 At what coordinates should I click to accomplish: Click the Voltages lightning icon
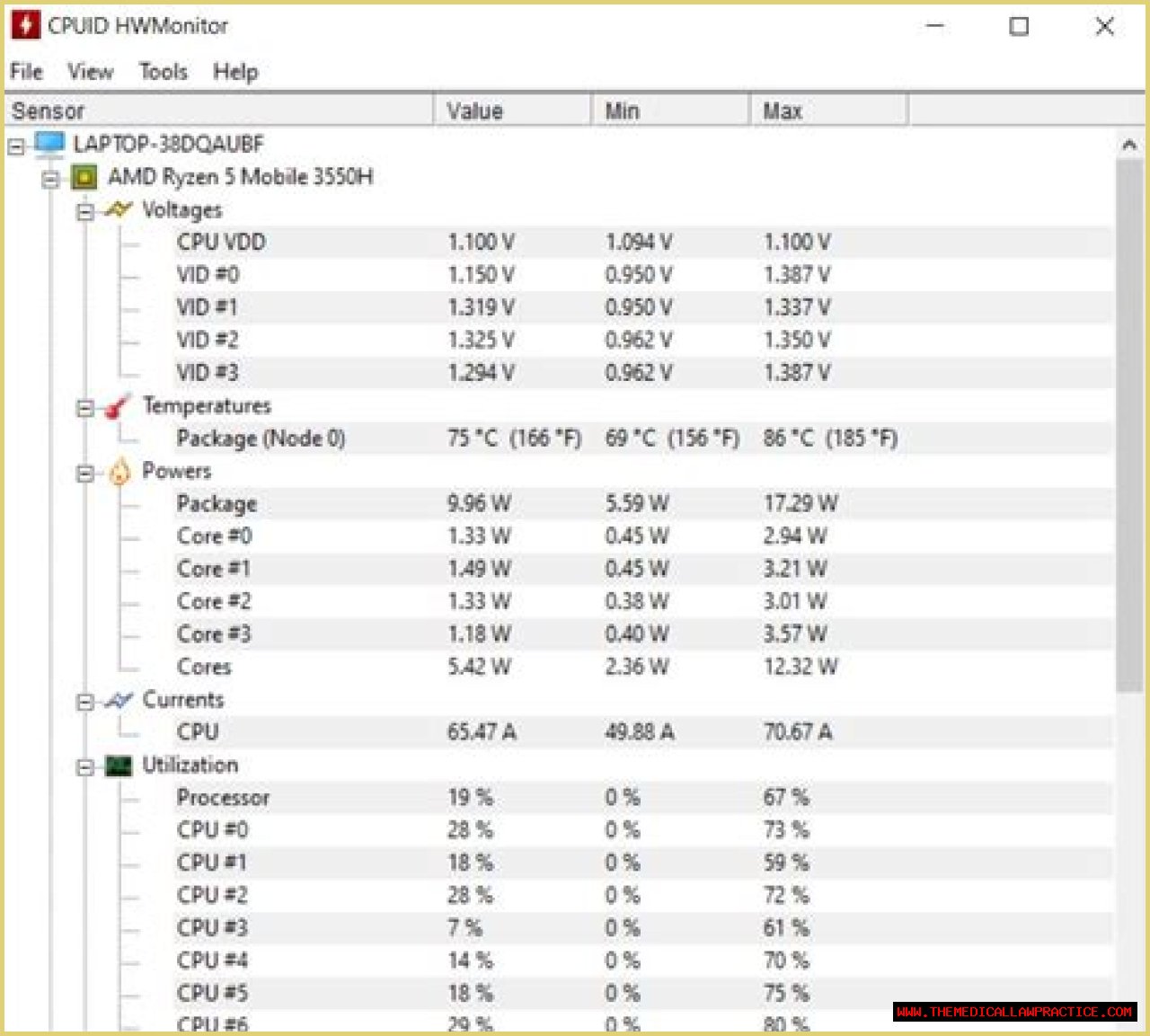point(119,210)
